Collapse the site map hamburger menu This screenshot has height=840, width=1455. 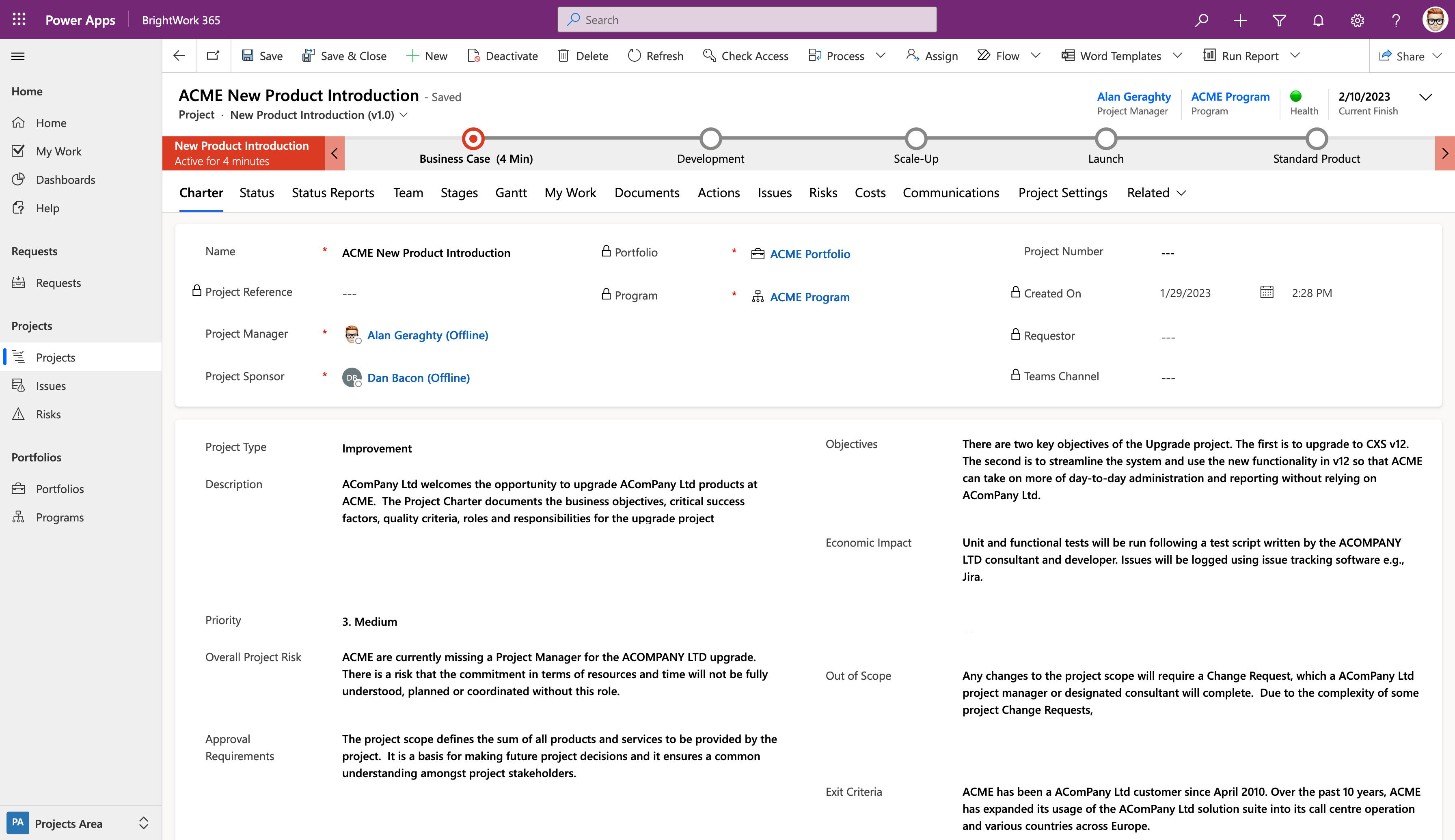[x=18, y=56]
